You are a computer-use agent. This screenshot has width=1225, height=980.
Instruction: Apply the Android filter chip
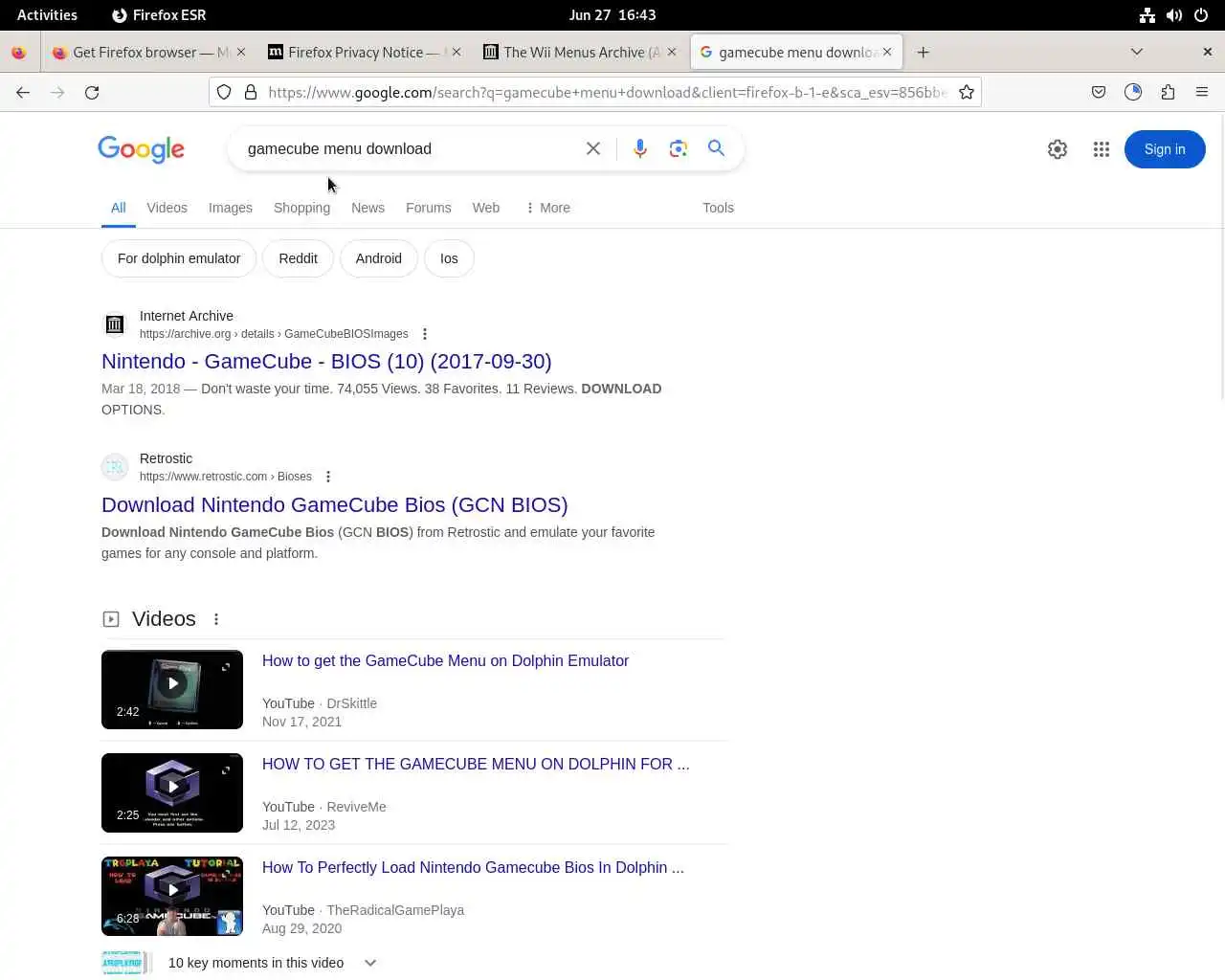click(379, 258)
